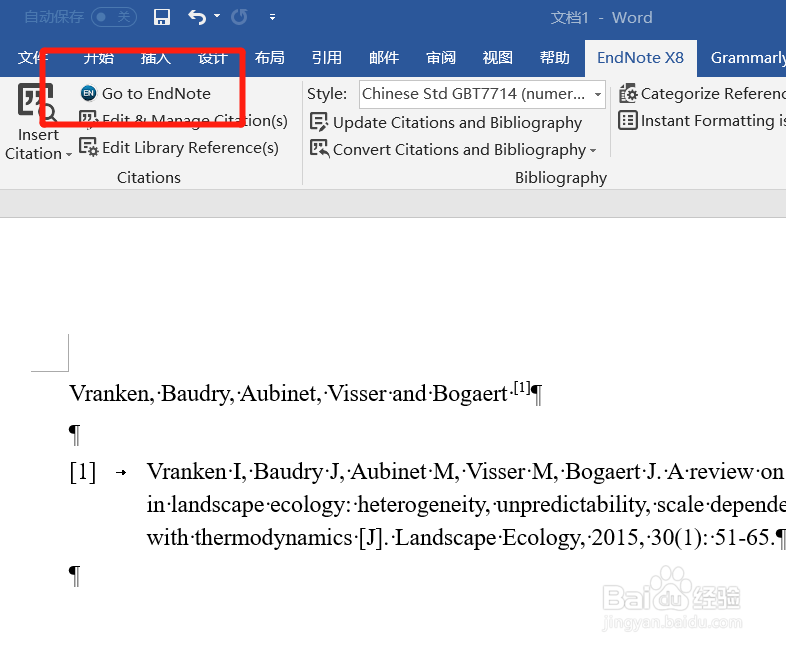Click the Go to EndNote globe icon
The image size is (786, 650).
(x=89, y=93)
